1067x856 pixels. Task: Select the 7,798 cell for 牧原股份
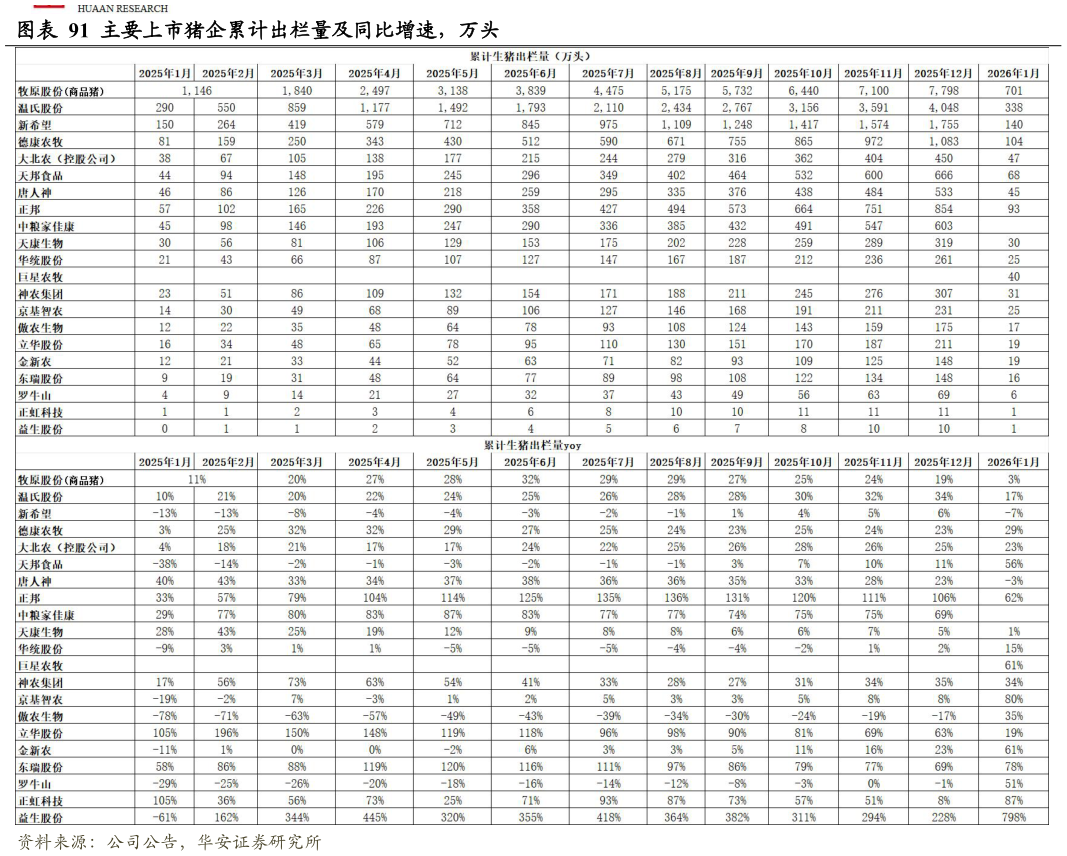click(940, 90)
